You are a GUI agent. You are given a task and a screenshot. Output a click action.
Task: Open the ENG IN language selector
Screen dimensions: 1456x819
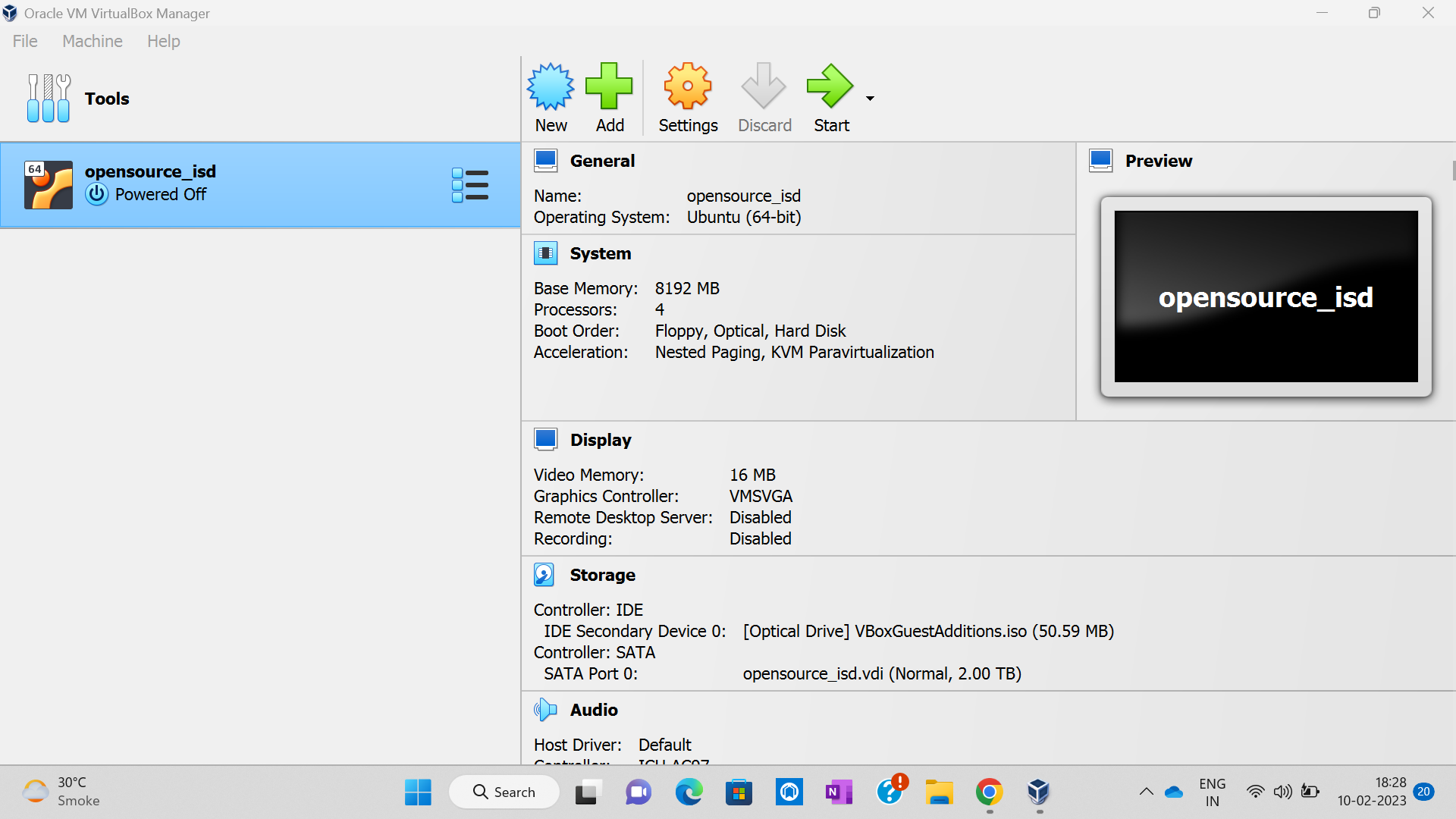click(1212, 792)
